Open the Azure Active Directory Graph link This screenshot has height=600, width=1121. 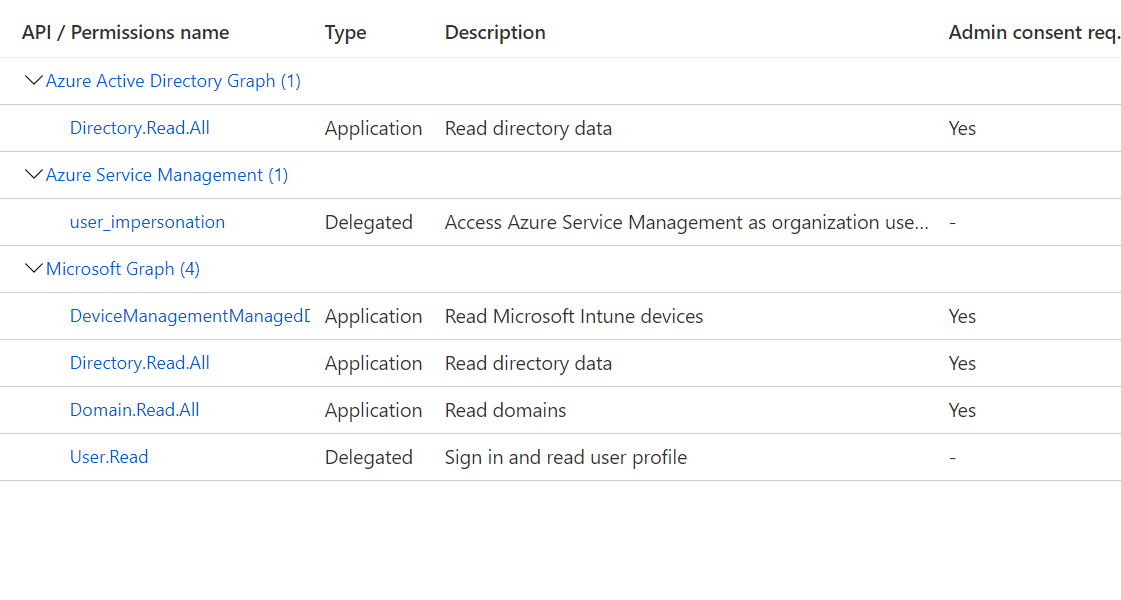[172, 80]
